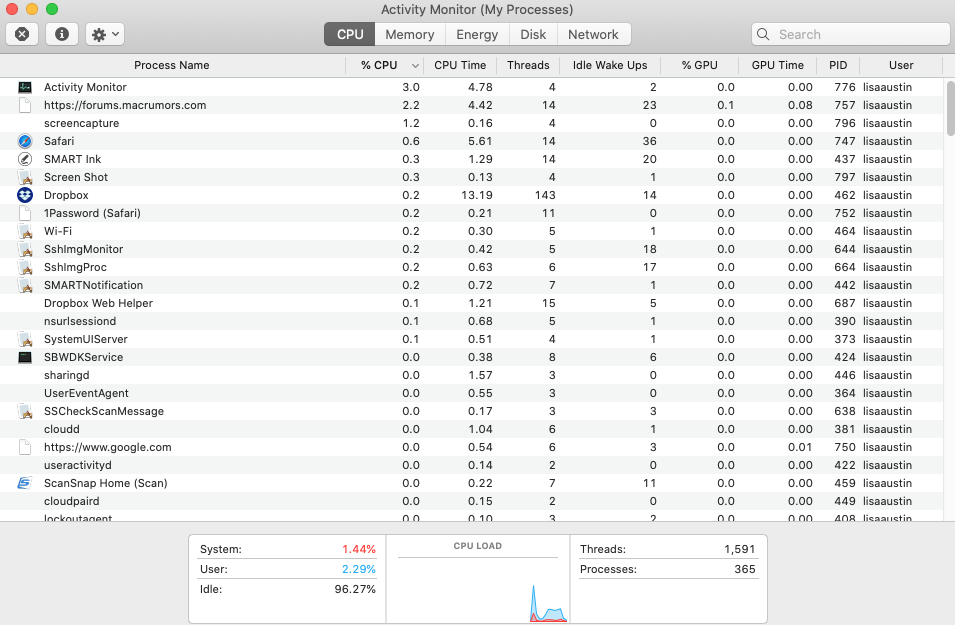955x625 pixels.
Task: Click the SshImgMonitor process icon
Action: pos(25,249)
